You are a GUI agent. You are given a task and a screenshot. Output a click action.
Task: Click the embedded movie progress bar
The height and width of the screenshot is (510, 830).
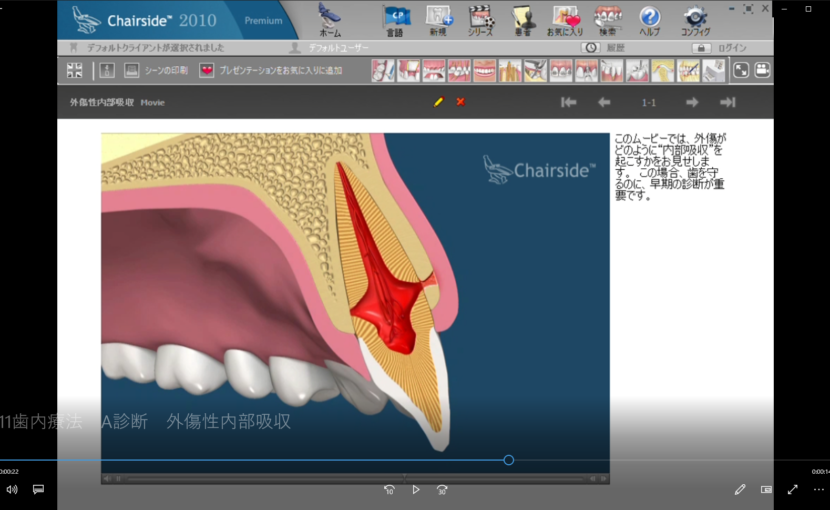355,479
